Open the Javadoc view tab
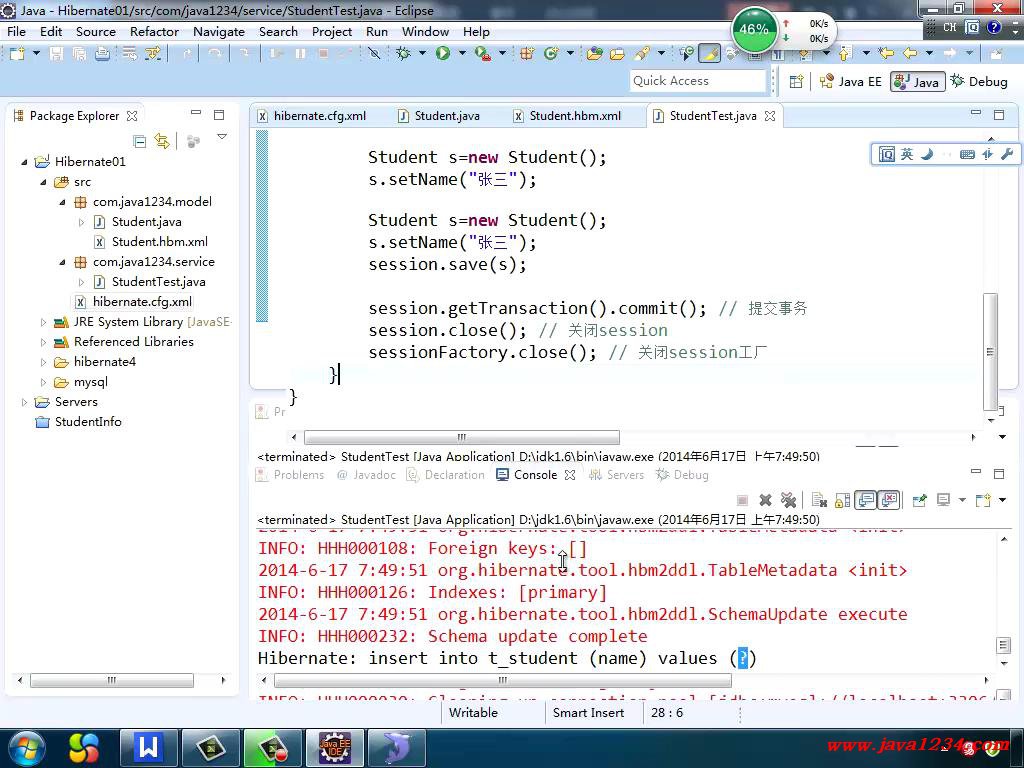1024x768 pixels. (366, 475)
